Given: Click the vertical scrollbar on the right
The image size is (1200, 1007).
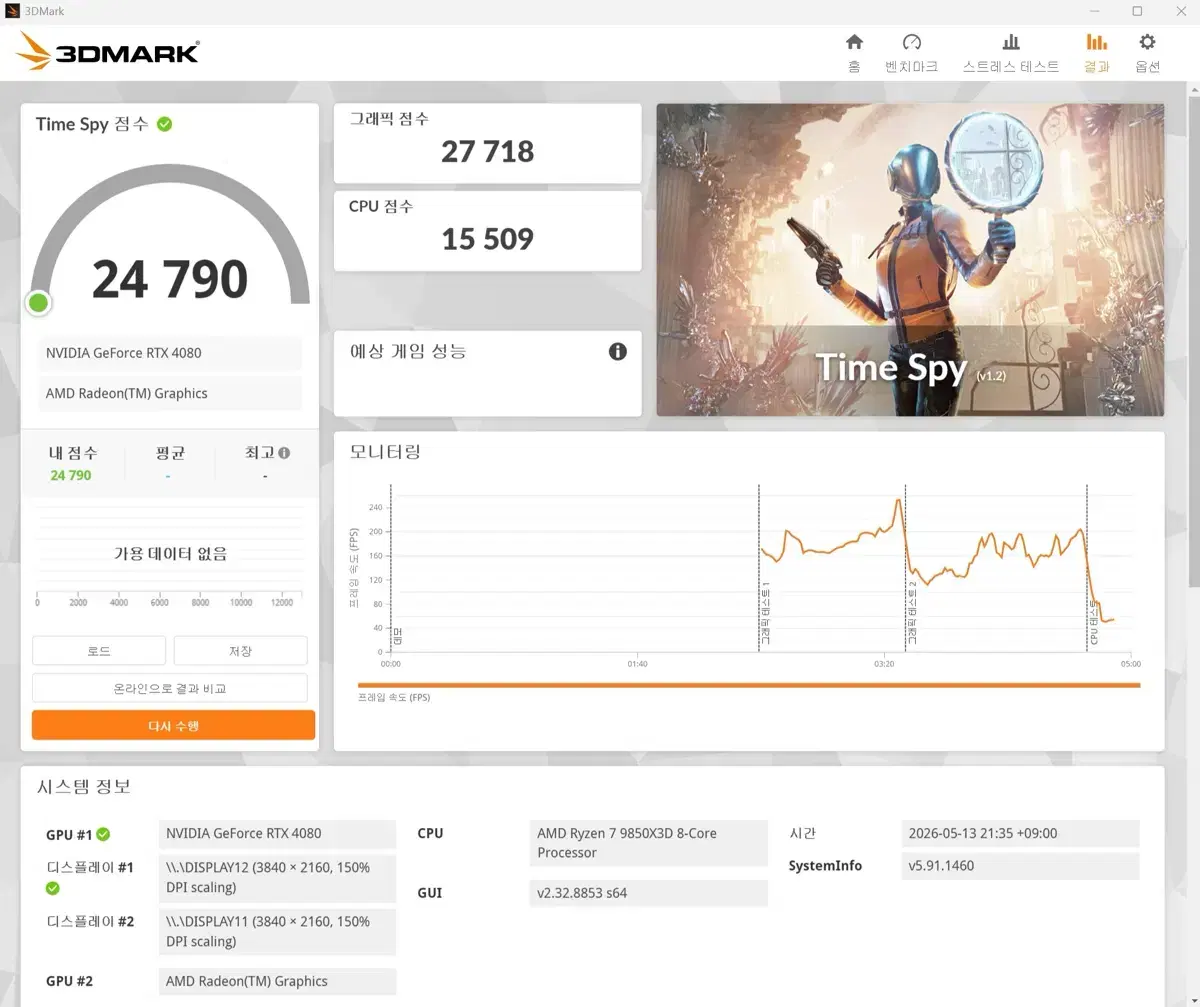Looking at the screenshot, I should tap(1194, 340).
